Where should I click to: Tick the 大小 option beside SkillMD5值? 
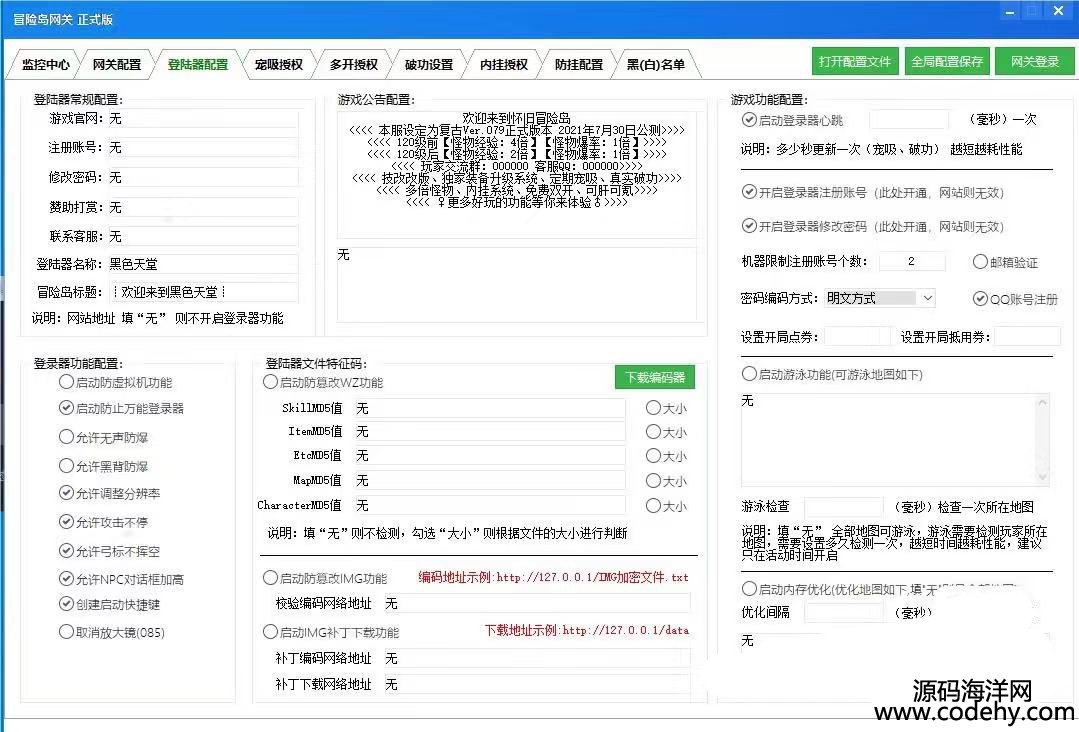pos(653,408)
